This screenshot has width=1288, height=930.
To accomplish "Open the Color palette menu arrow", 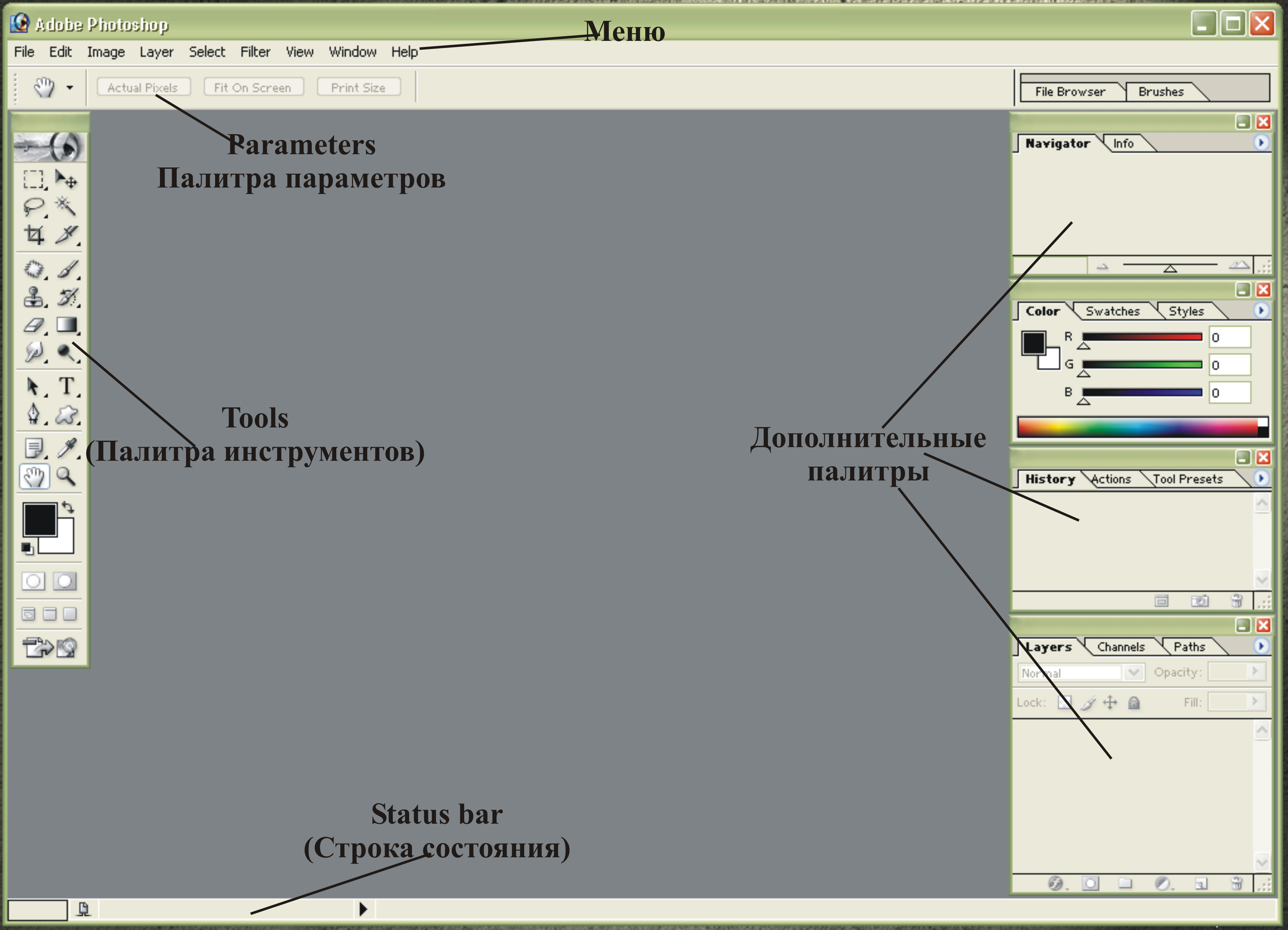I will [1261, 310].
